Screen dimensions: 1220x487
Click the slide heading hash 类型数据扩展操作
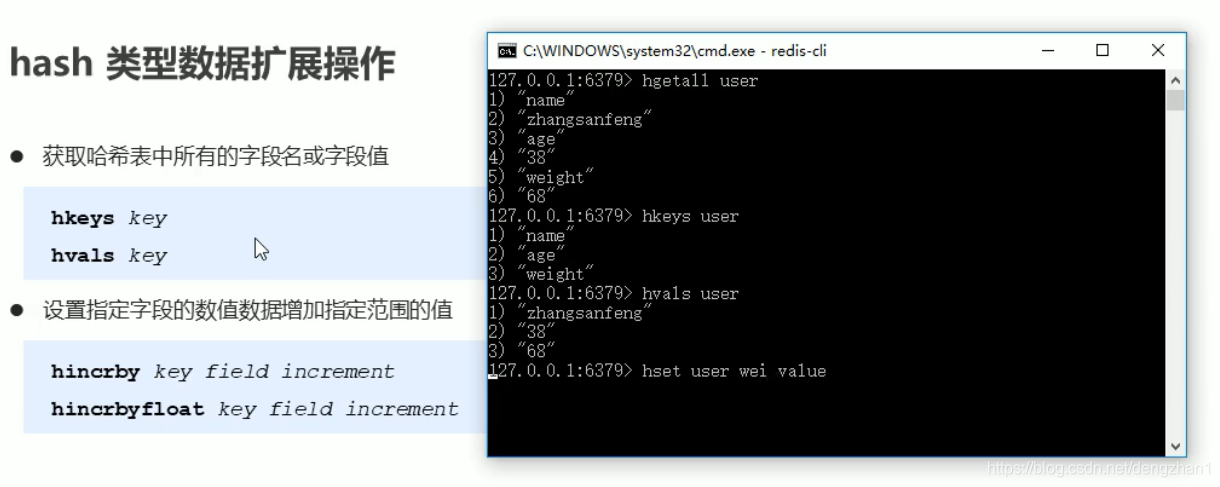tap(202, 64)
